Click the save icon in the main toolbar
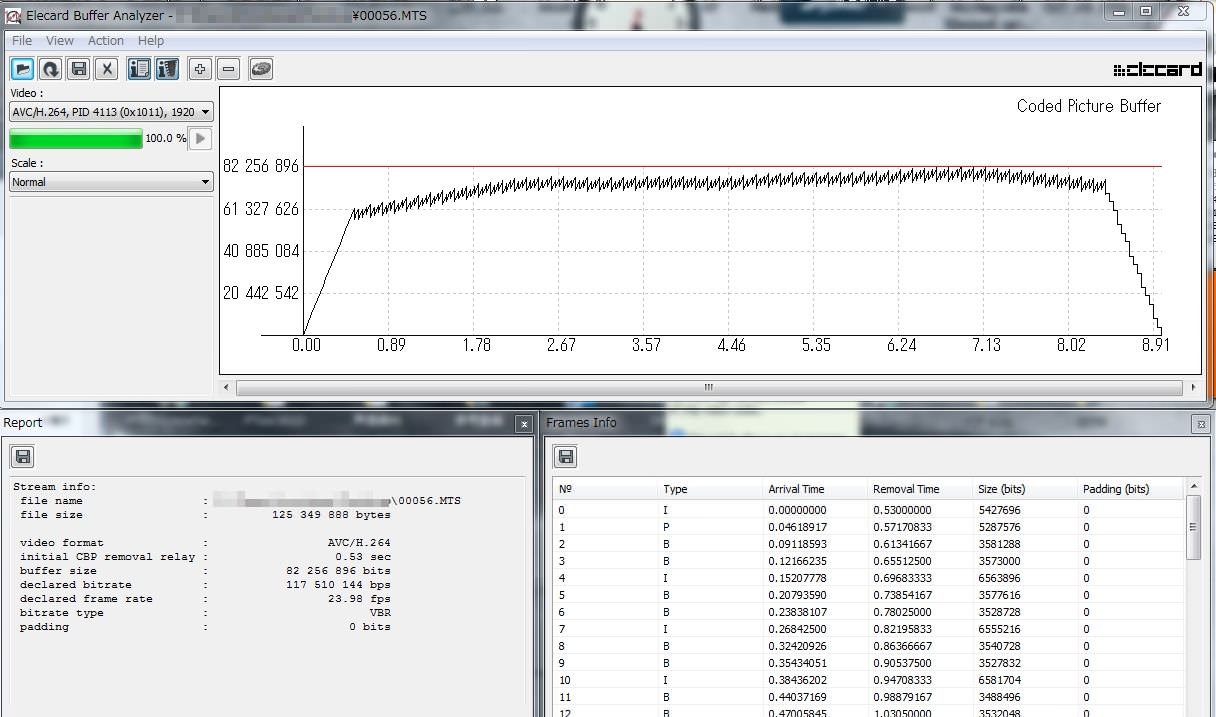 [x=79, y=69]
